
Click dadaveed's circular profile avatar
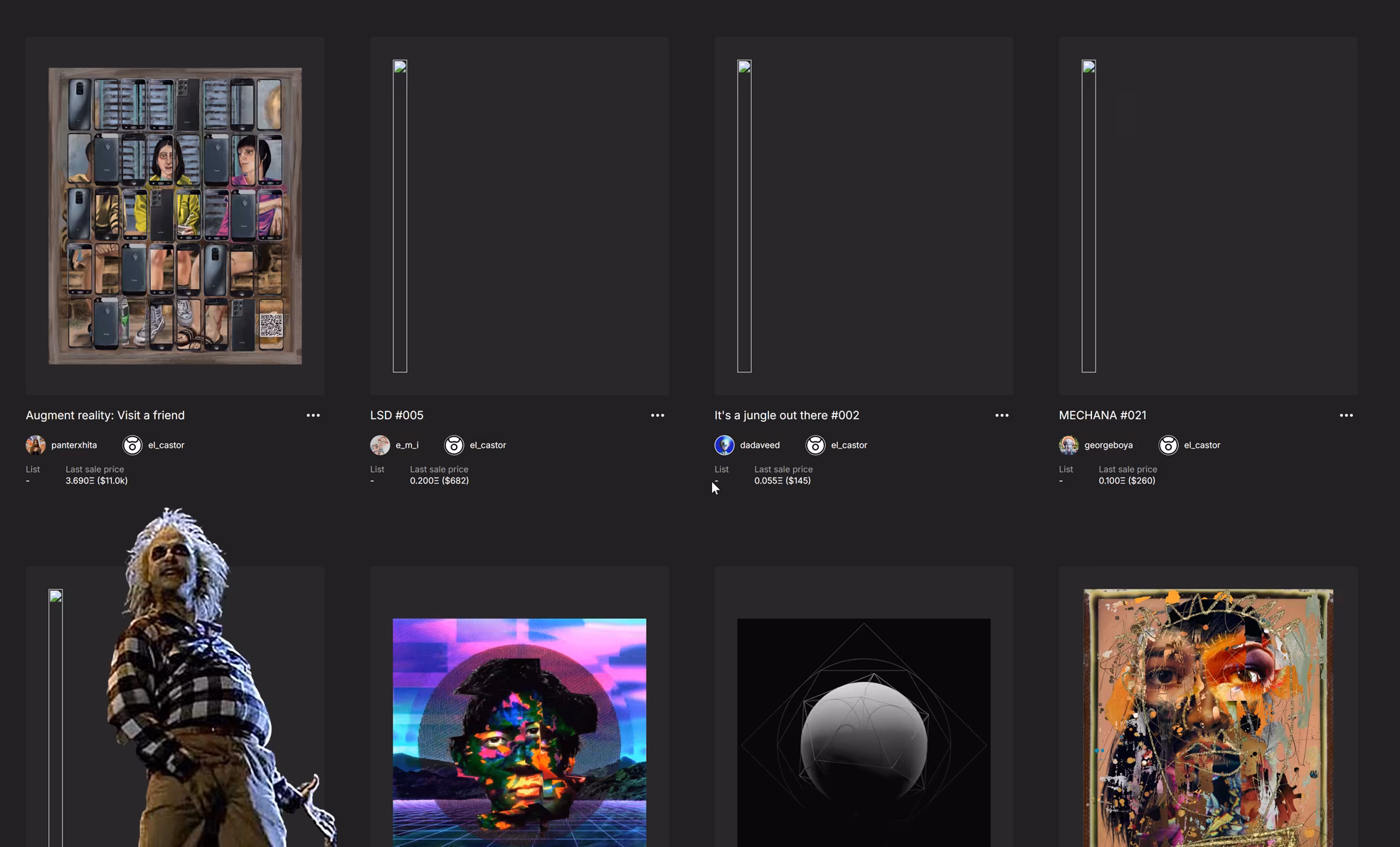[724, 445]
